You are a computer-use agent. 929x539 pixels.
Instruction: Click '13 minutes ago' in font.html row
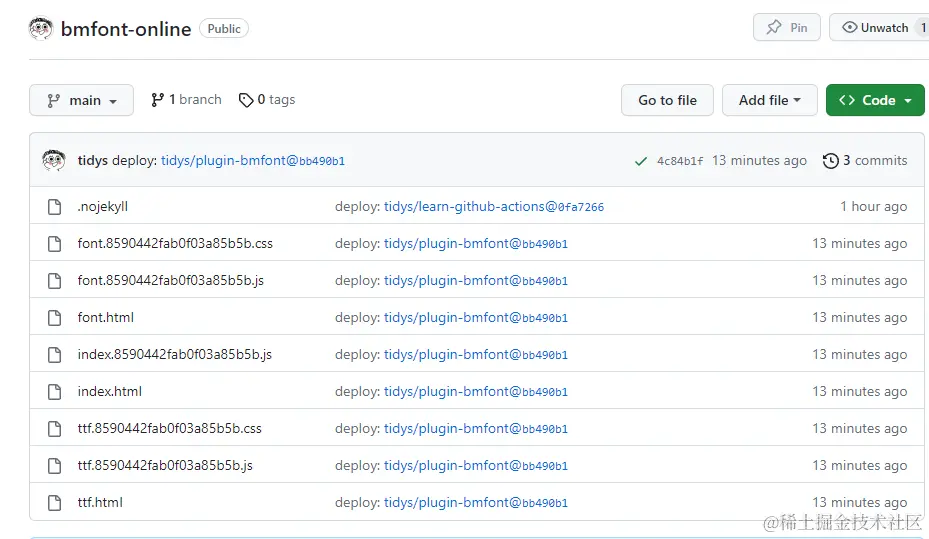click(860, 317)
